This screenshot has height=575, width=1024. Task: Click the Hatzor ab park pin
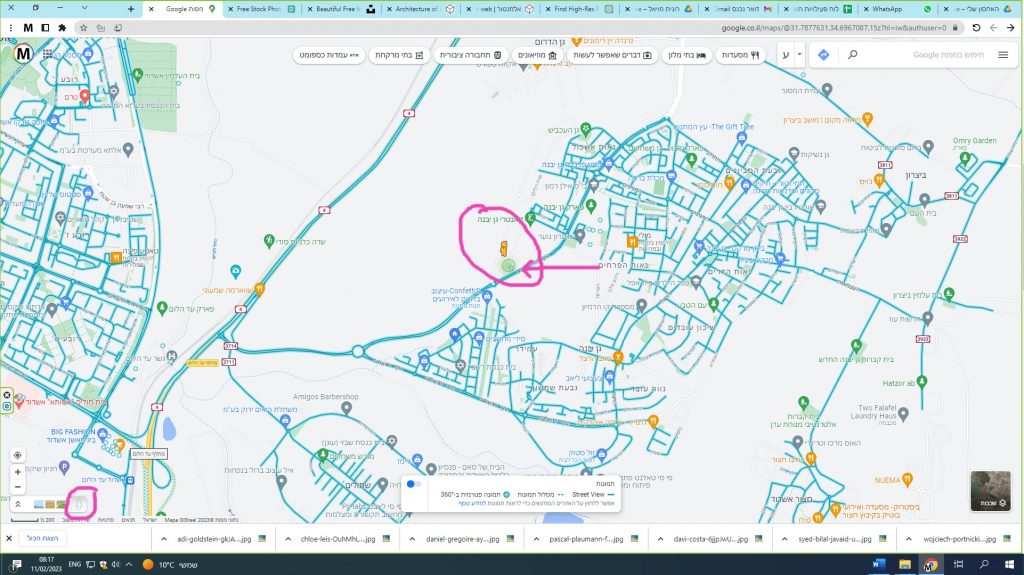click(922, 382)
